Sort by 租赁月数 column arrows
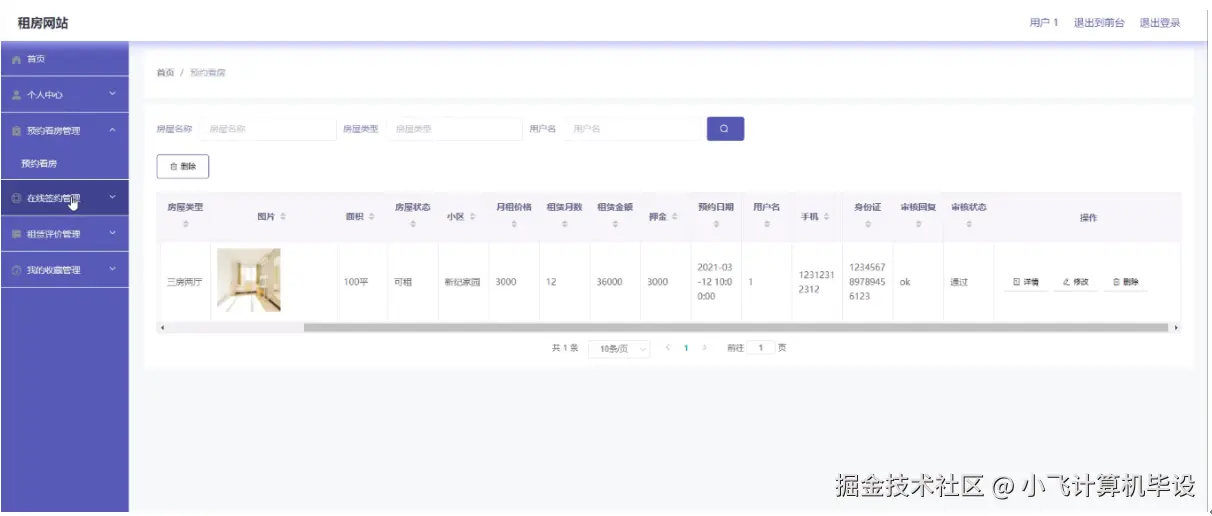 (564, 225)
